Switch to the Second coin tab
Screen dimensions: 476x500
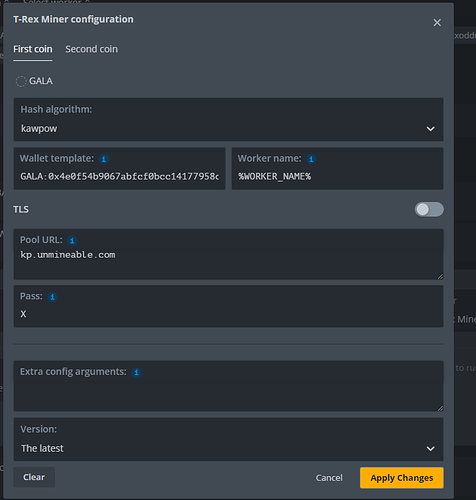(x=91, y=49)
